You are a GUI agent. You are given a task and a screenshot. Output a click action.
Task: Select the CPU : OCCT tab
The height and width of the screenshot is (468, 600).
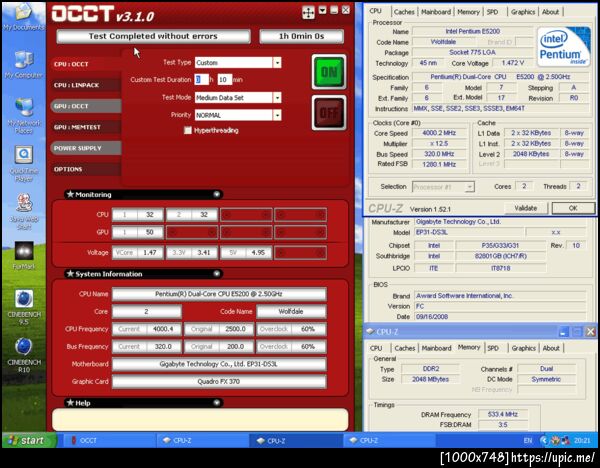click(x=86, y=64)
